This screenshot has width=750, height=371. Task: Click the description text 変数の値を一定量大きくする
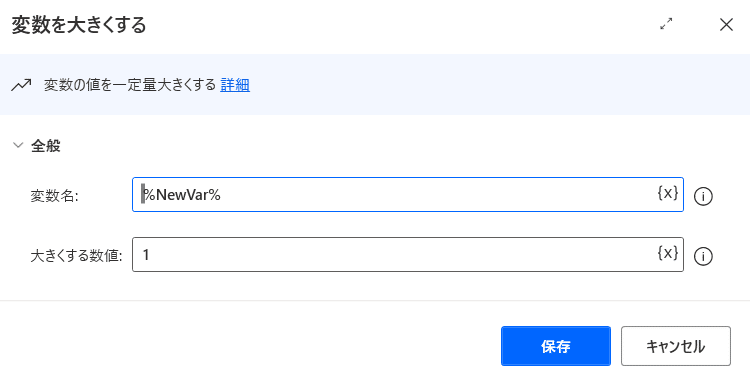pos(130,85)
